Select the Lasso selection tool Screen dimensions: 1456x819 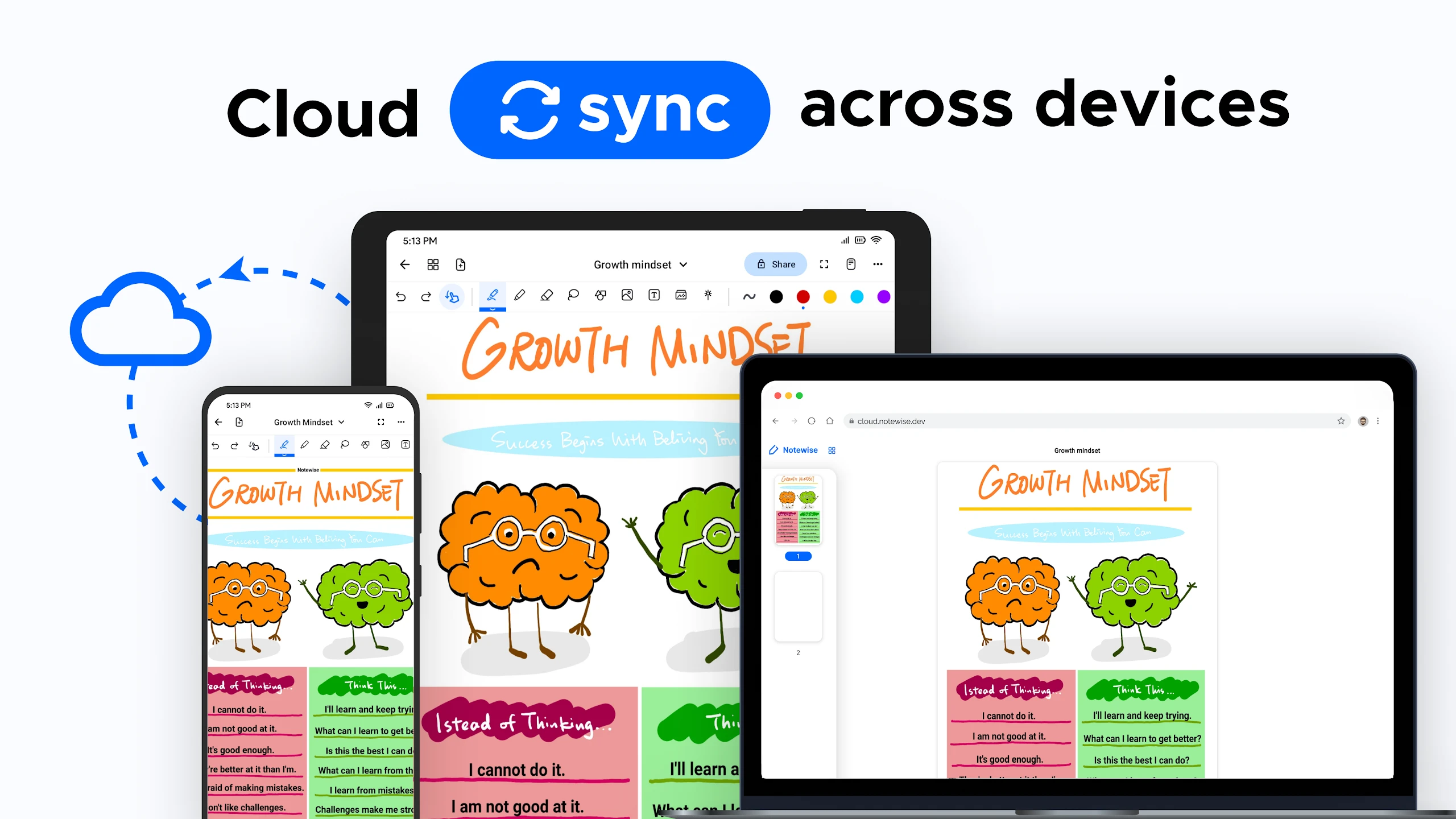coord(574,296)
